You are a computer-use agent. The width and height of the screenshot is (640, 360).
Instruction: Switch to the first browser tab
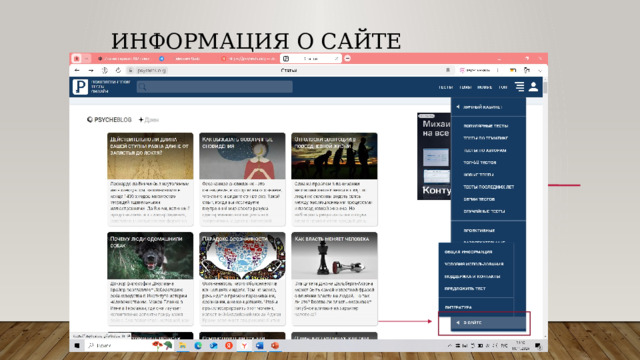(124, 59)
